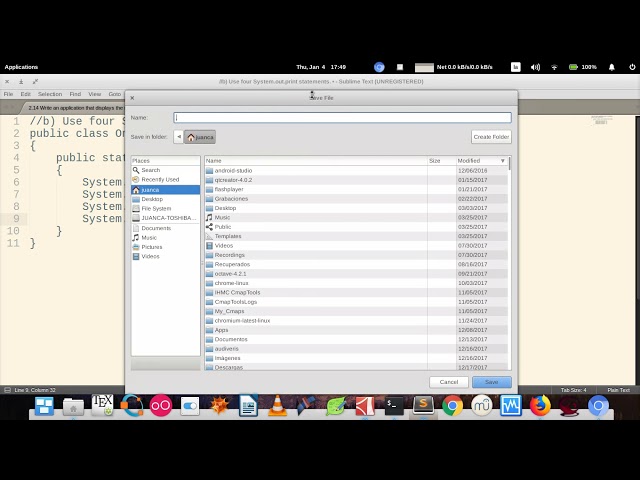Click the Chromium indicator in top panel

click(x=379, y=67)
